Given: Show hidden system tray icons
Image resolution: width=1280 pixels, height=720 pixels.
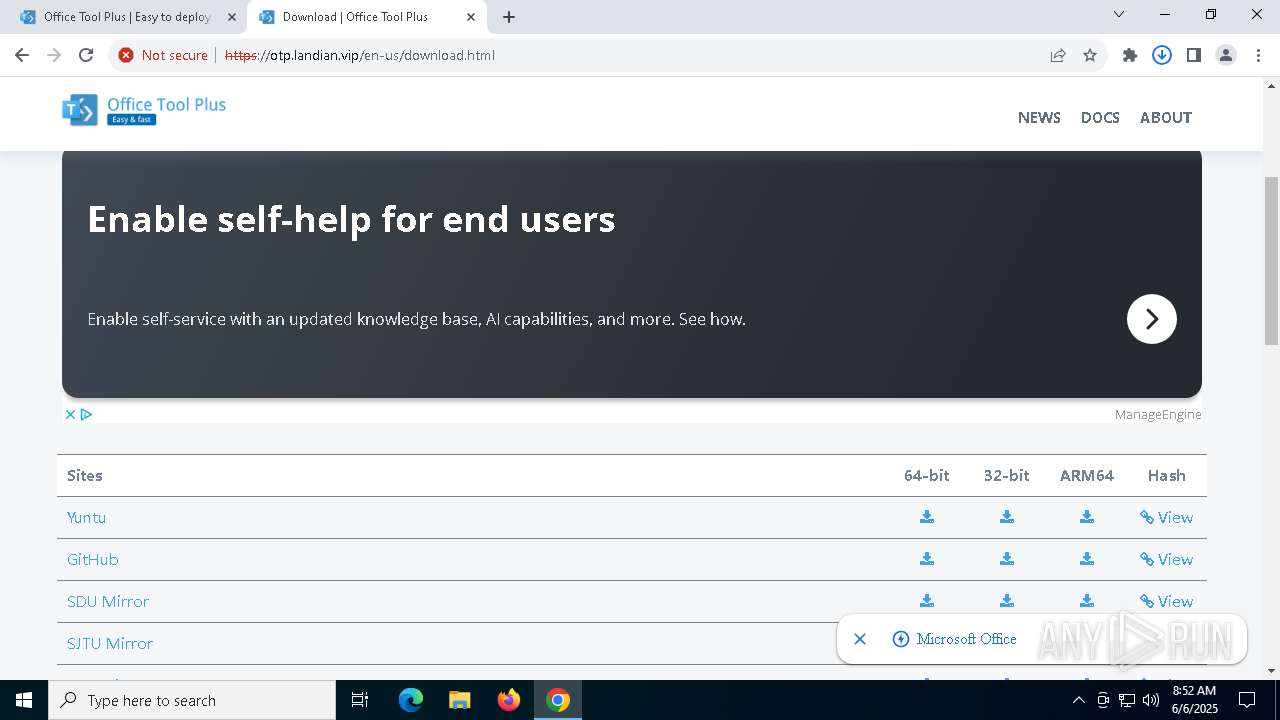Looking at the screenshot, I should [1078, 700].
